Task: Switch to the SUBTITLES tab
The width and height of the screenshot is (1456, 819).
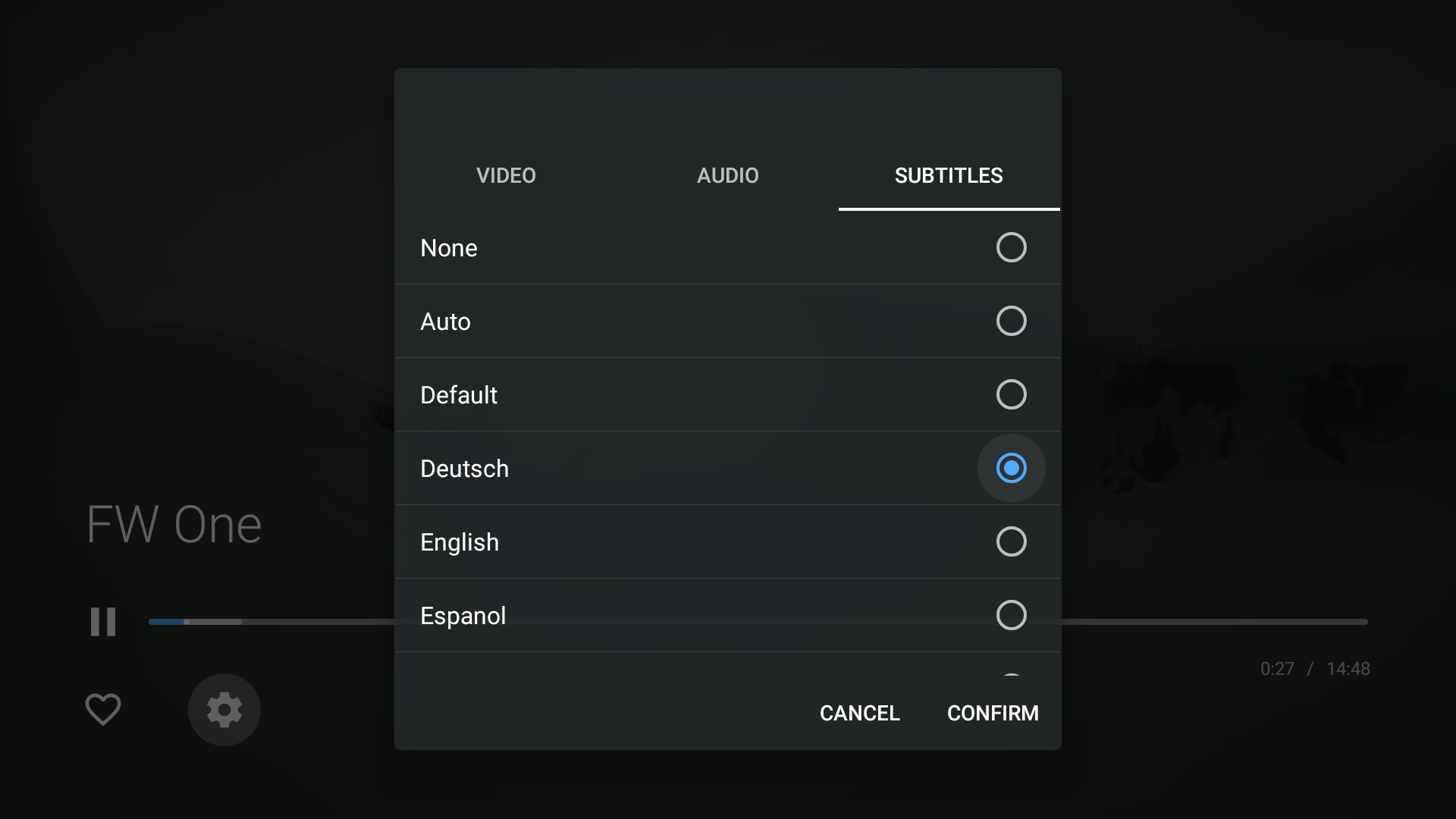Action: (949, 175)
